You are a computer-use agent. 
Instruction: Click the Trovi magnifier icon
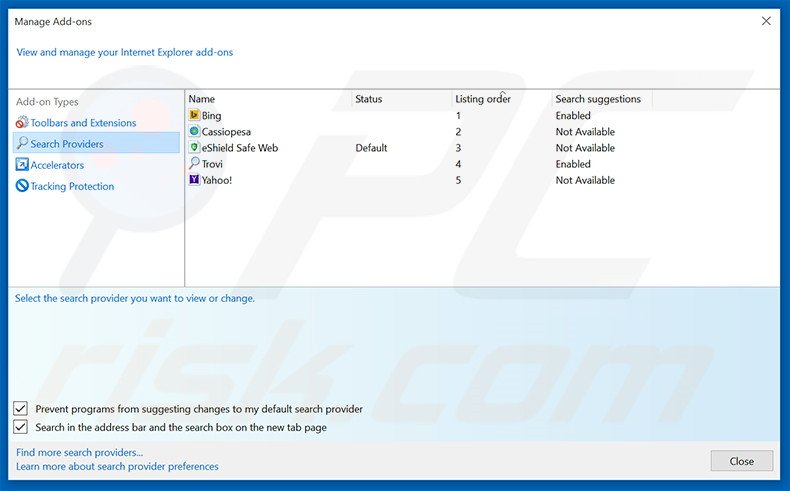point(194,164)
